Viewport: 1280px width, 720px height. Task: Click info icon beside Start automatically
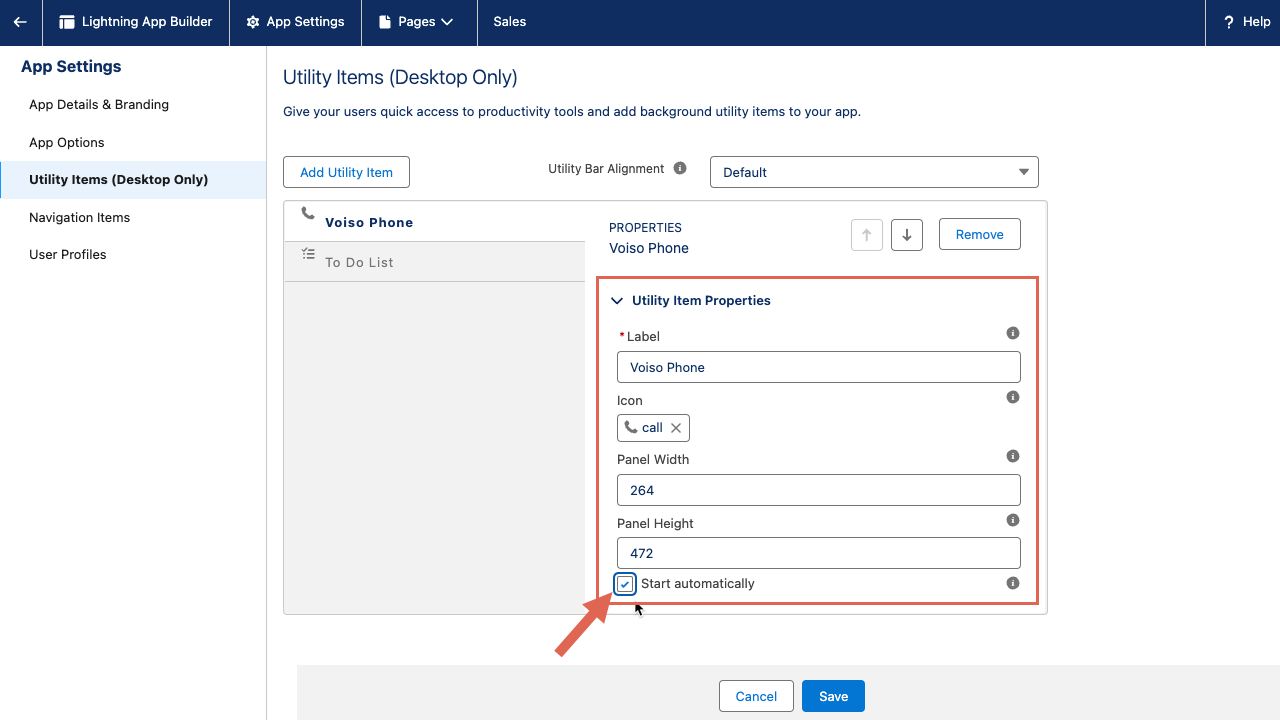(1013, 583)
